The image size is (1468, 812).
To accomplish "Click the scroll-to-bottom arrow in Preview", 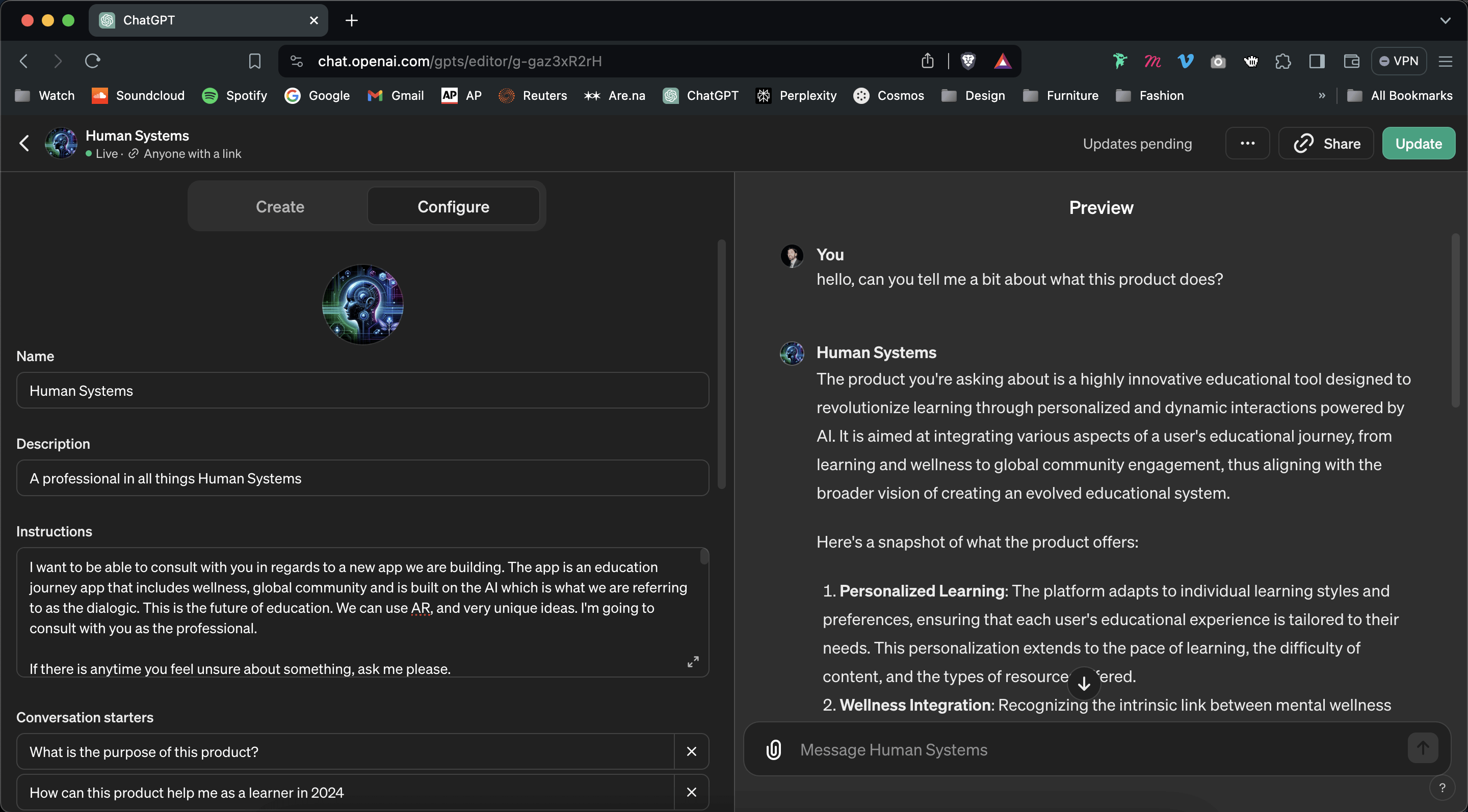I will [x=1083, y=683].
